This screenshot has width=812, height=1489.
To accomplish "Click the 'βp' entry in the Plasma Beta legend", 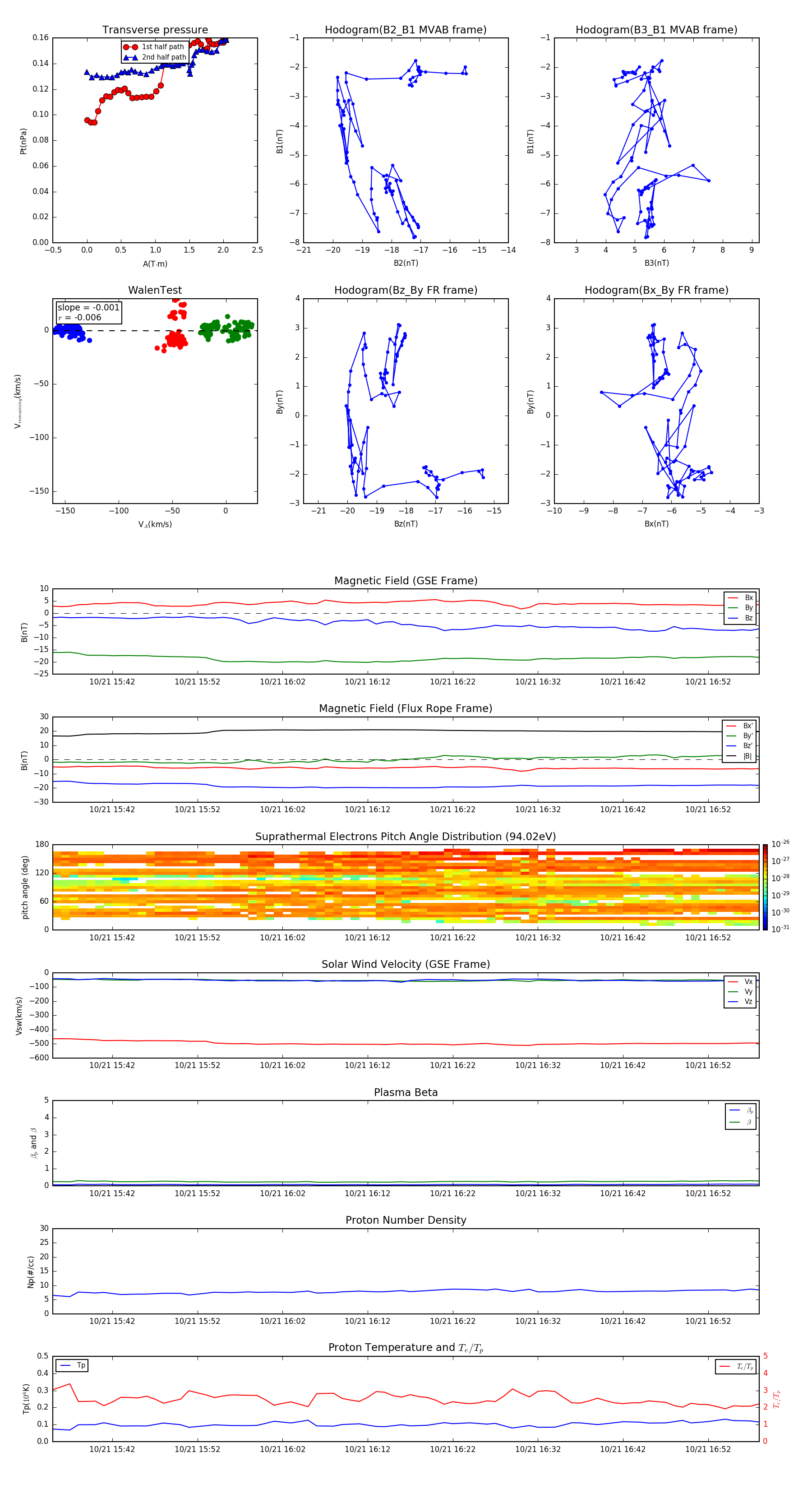I will click(742, 1110).
